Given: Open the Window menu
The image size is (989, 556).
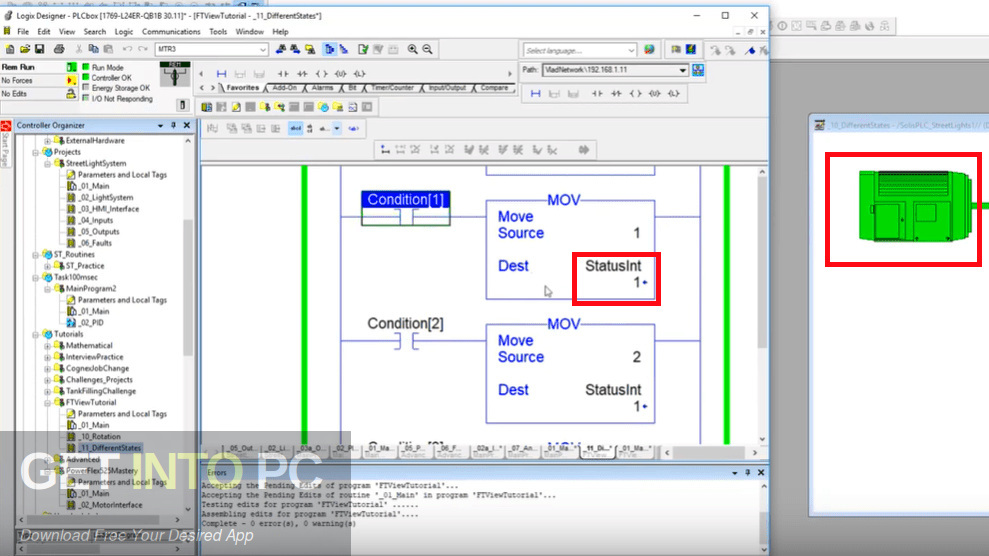Looking at the screenshot, I should pyautogui.click(x=249, y=32).
